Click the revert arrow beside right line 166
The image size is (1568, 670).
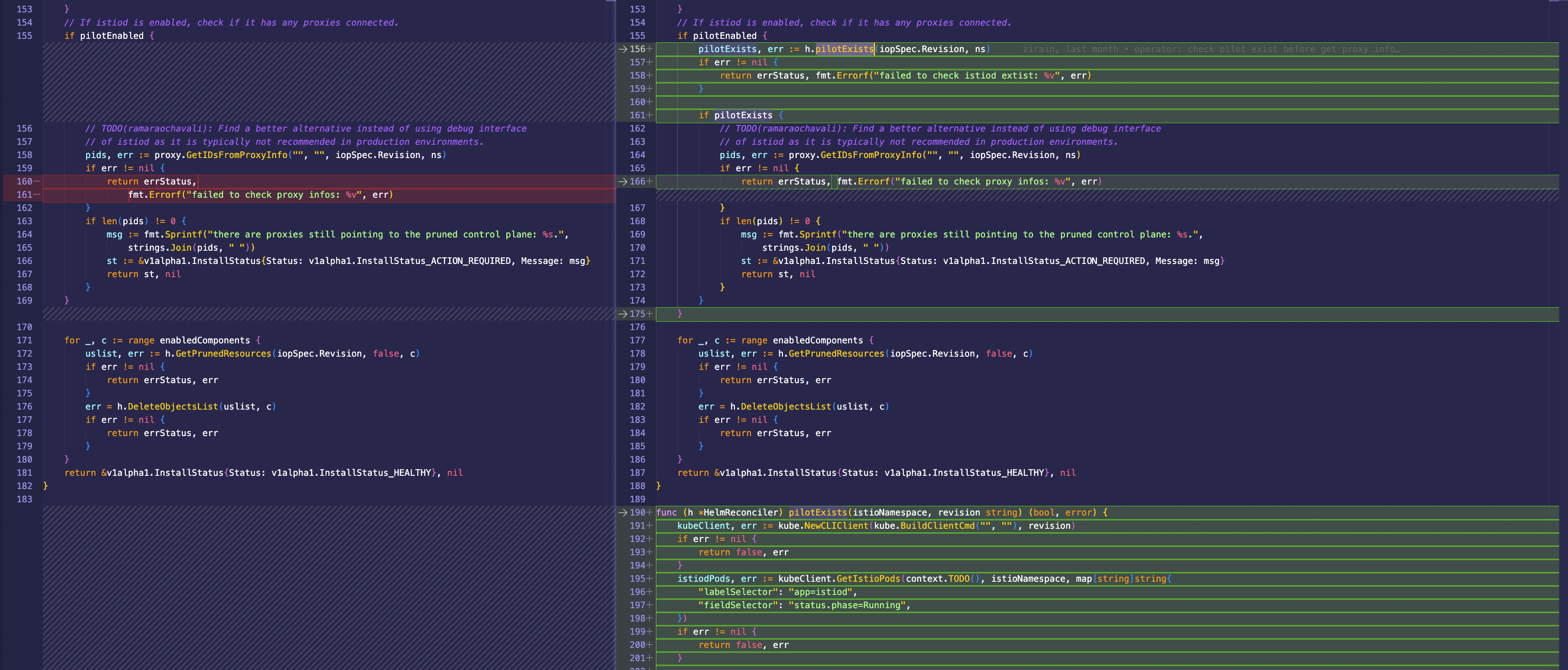[622, 182]
